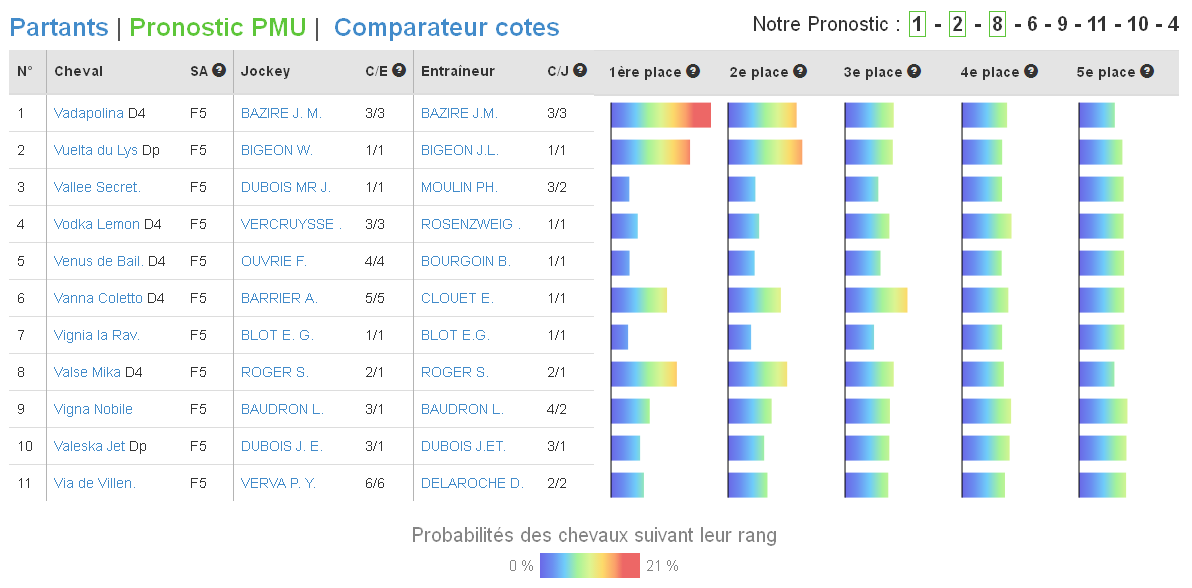
Task: Click Vadapolina's 1ère place probability bar
Action: (x=661, y=115)
